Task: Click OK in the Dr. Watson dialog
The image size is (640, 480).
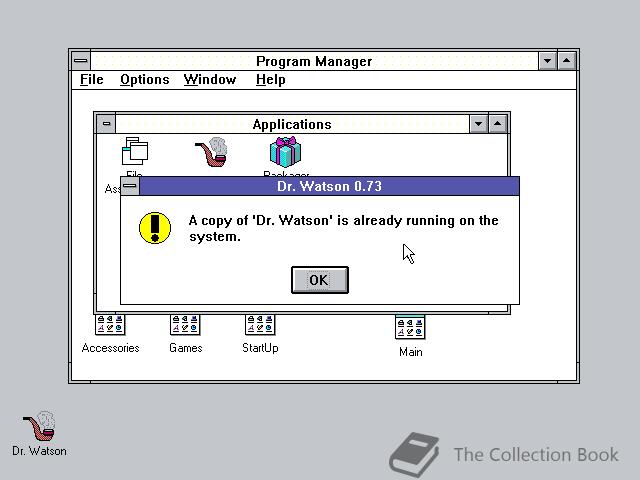Action: click(x=320, y=280)
